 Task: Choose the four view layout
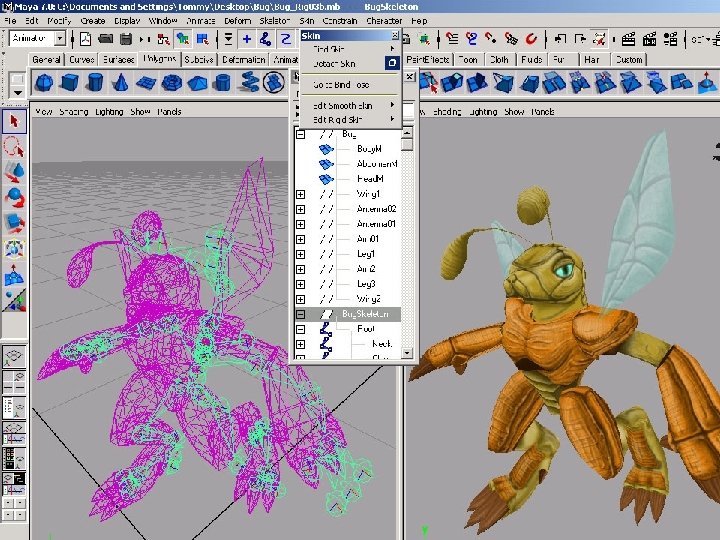pos(14,382)
